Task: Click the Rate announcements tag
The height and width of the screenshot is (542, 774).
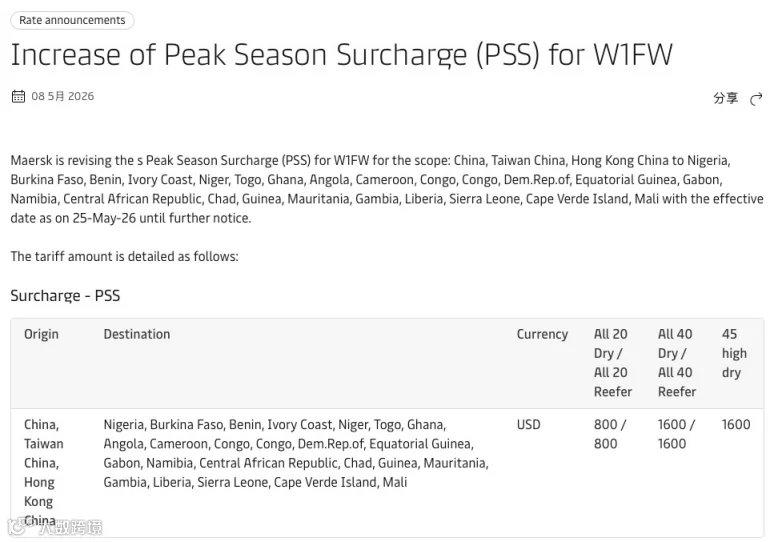Action: 72,20
